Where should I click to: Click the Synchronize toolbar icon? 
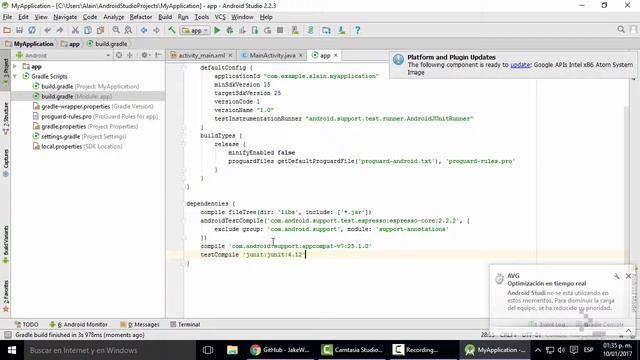pos(32,30)
